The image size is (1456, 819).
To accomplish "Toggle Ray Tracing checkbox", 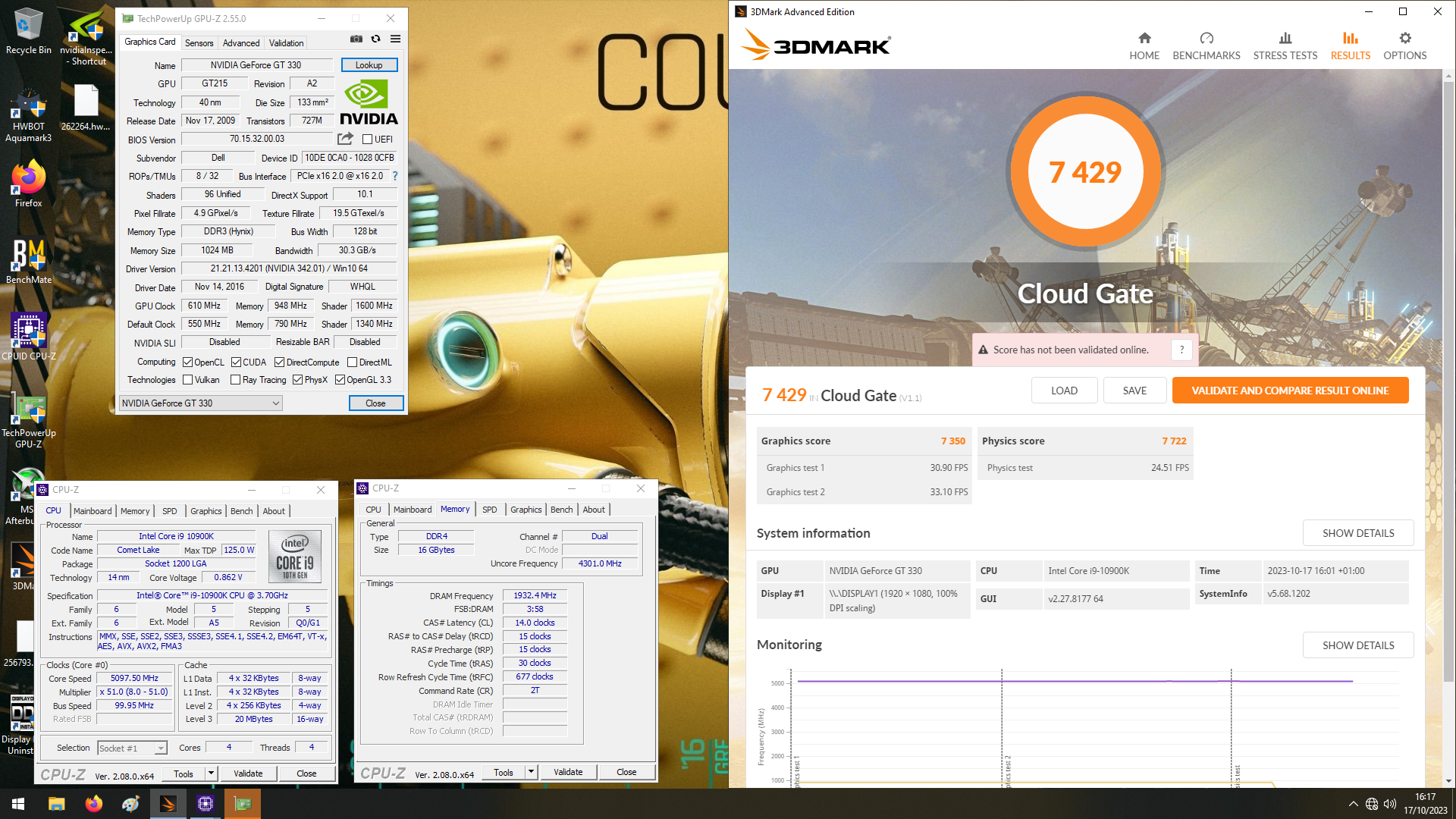I will pos(235,380).
